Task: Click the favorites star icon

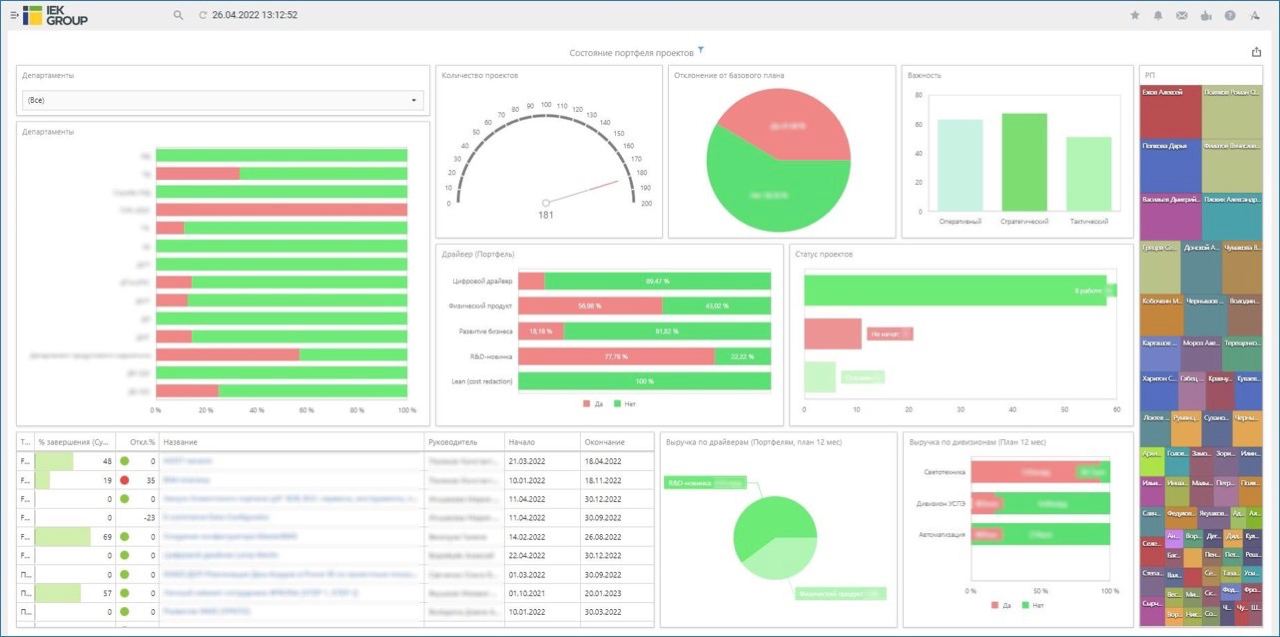Action: point(1134,15)
